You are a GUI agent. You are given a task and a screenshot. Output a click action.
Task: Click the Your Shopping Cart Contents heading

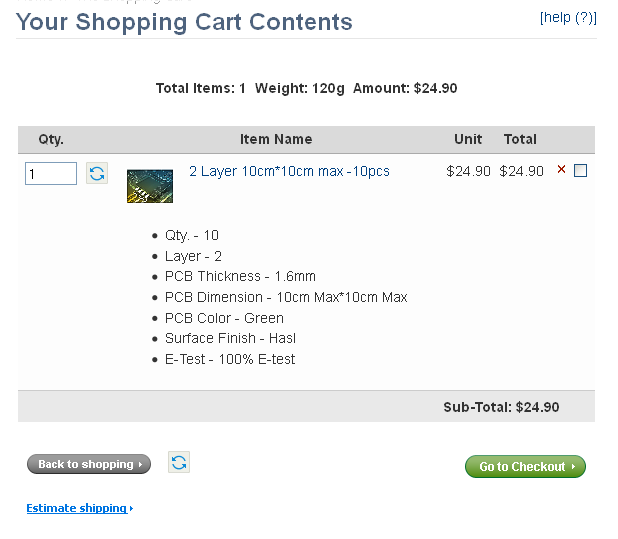[x=184, y=22]
